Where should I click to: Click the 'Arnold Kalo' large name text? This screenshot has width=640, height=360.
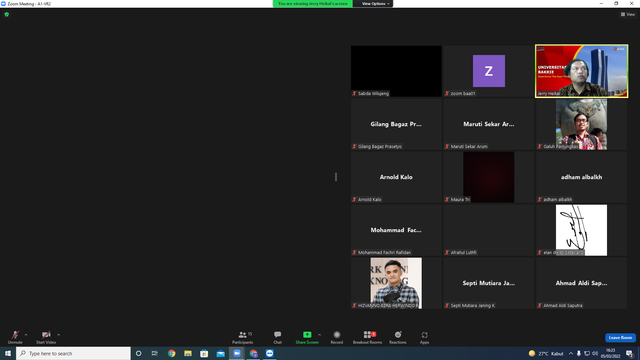coord(396,177)
